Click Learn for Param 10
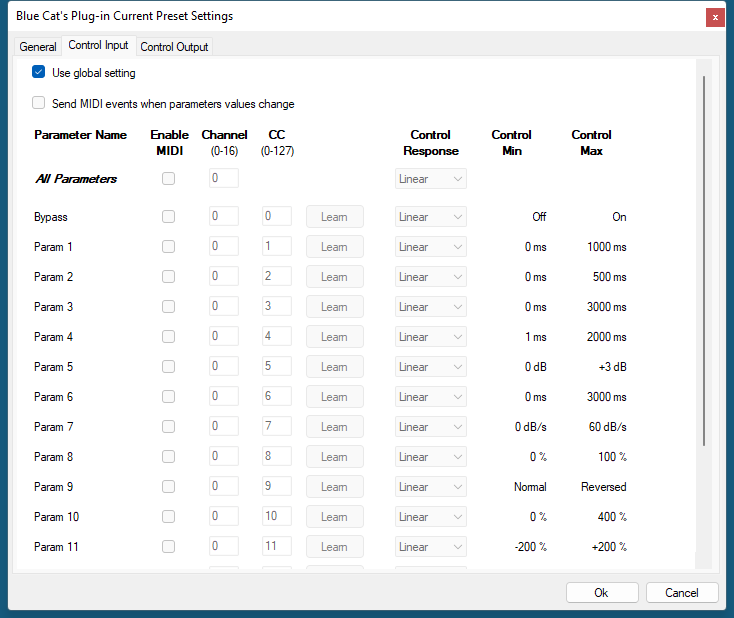Viewport: 734px width, 618px height. point(335,516)
